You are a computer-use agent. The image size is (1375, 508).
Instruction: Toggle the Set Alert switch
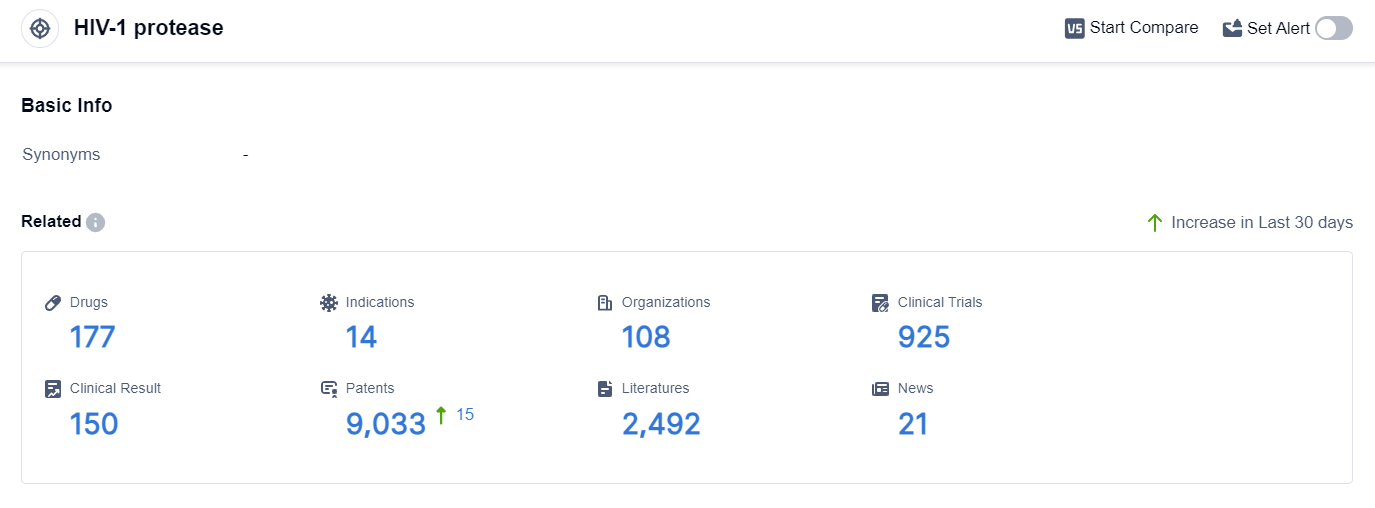coord(1333,28)
